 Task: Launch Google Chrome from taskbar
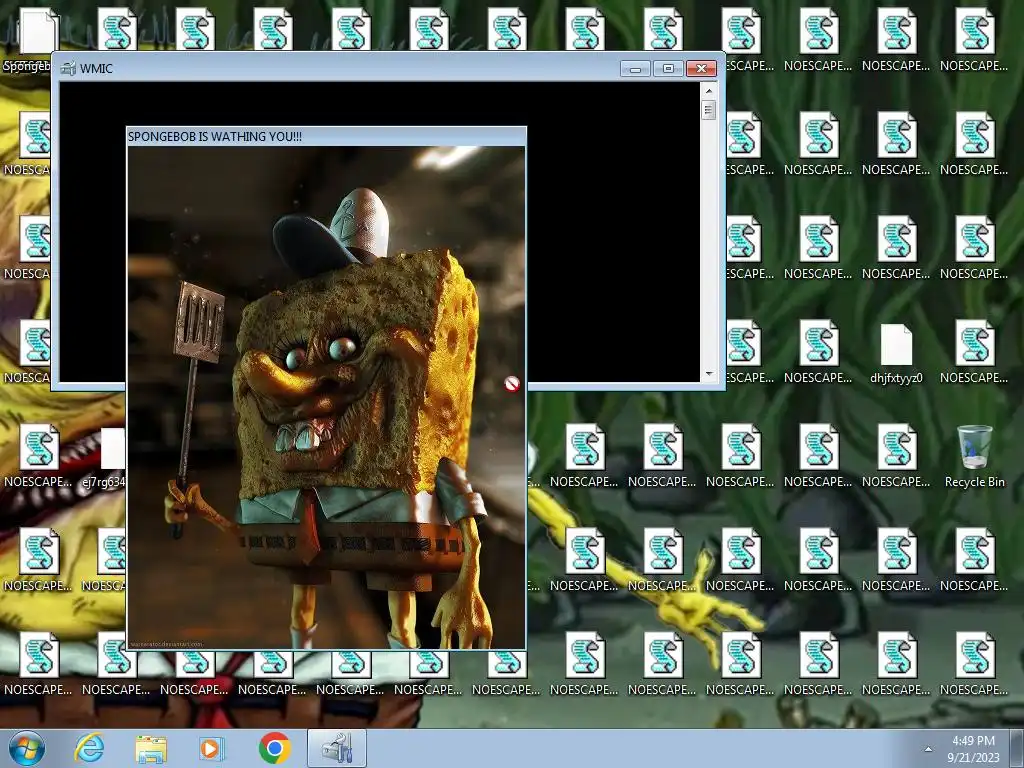(x=274, y=748)
